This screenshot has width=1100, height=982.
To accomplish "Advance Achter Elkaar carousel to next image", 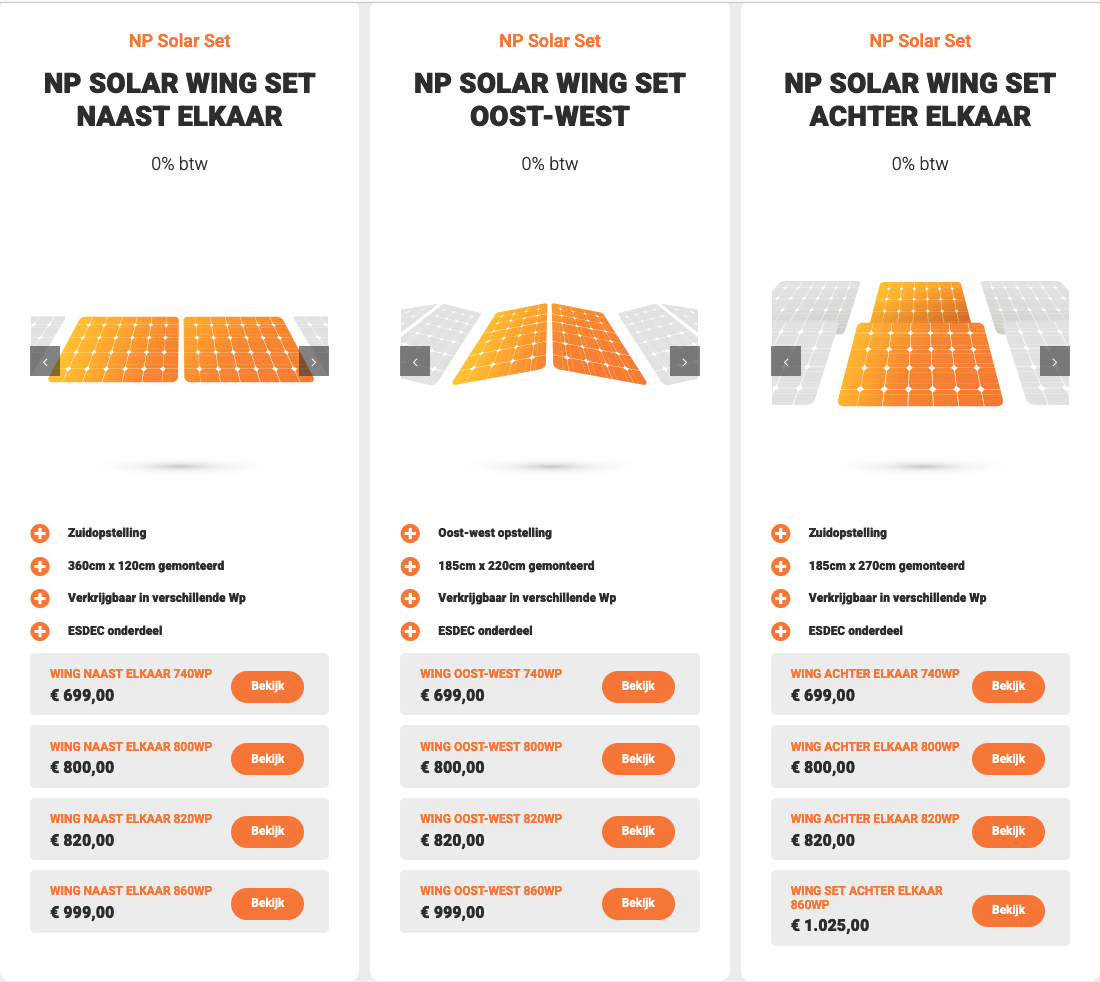I will (x=1055, y=361).
